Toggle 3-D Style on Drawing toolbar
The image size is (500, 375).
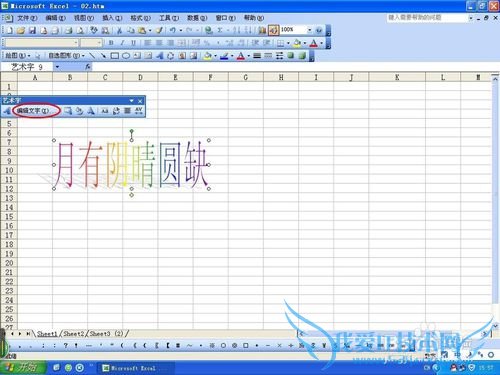(302, 56)
